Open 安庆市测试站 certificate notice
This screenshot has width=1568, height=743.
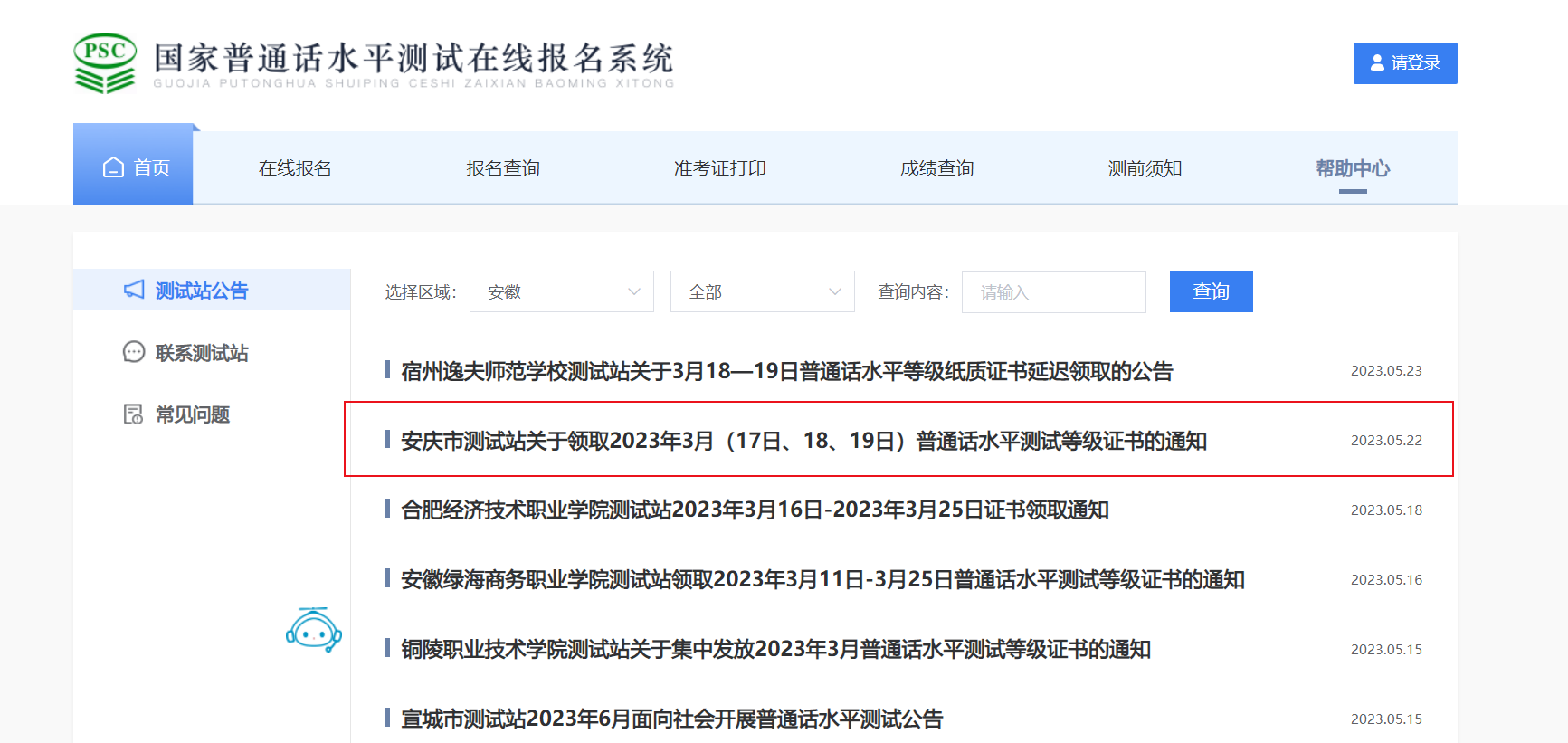coord(804,441)
